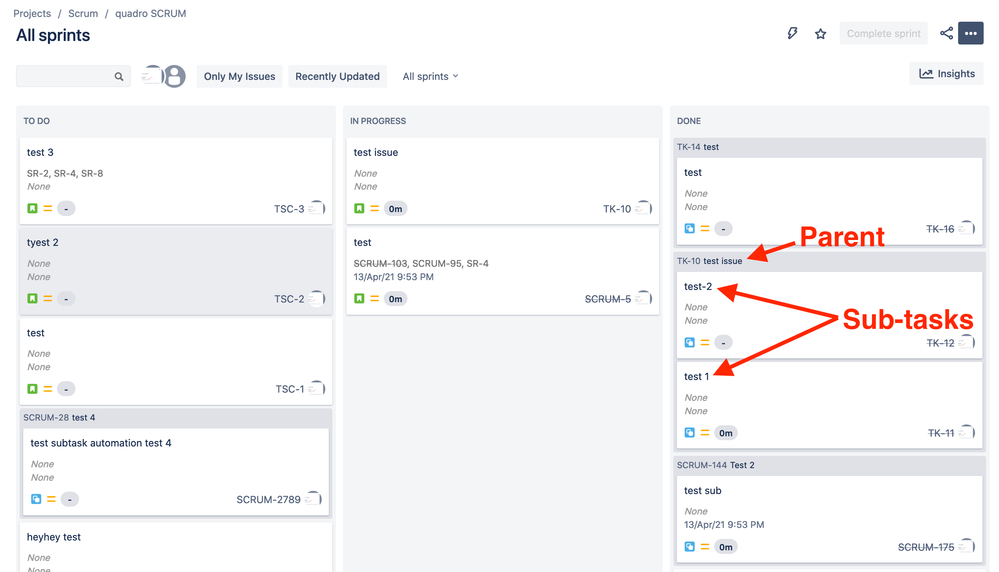Open quadro SCRUM breadcrumb link
Screen dimensions: 999x572
[x=150, y=13]
